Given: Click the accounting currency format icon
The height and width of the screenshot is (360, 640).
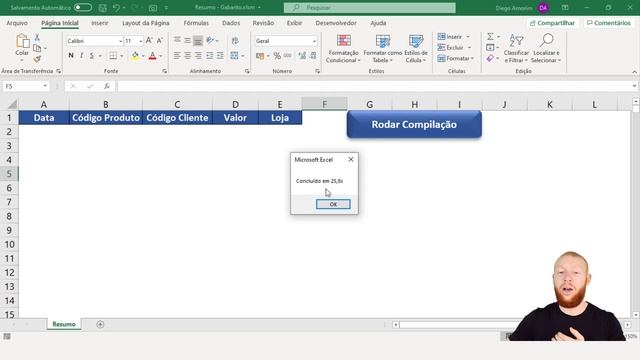Looking at the screenshot, I should pos(260,56).
